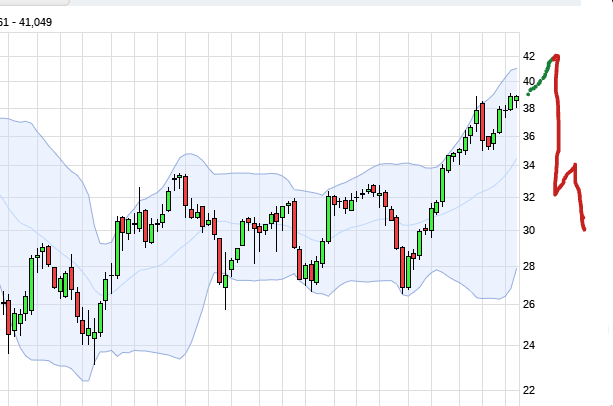Click the 38 price axis label
This screenshot has width=613, height=406.
(x=528, y=108)
